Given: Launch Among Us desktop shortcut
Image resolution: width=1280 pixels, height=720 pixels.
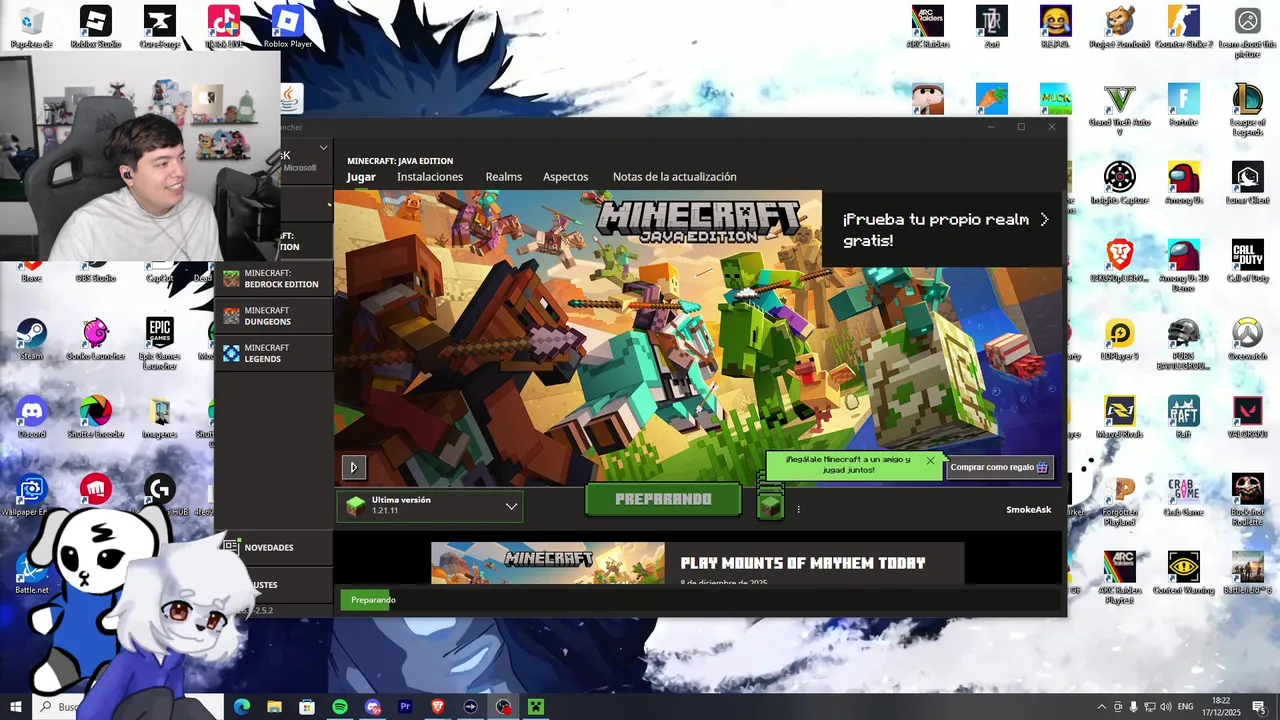Looking at the screenshot, I should 1184,183.
